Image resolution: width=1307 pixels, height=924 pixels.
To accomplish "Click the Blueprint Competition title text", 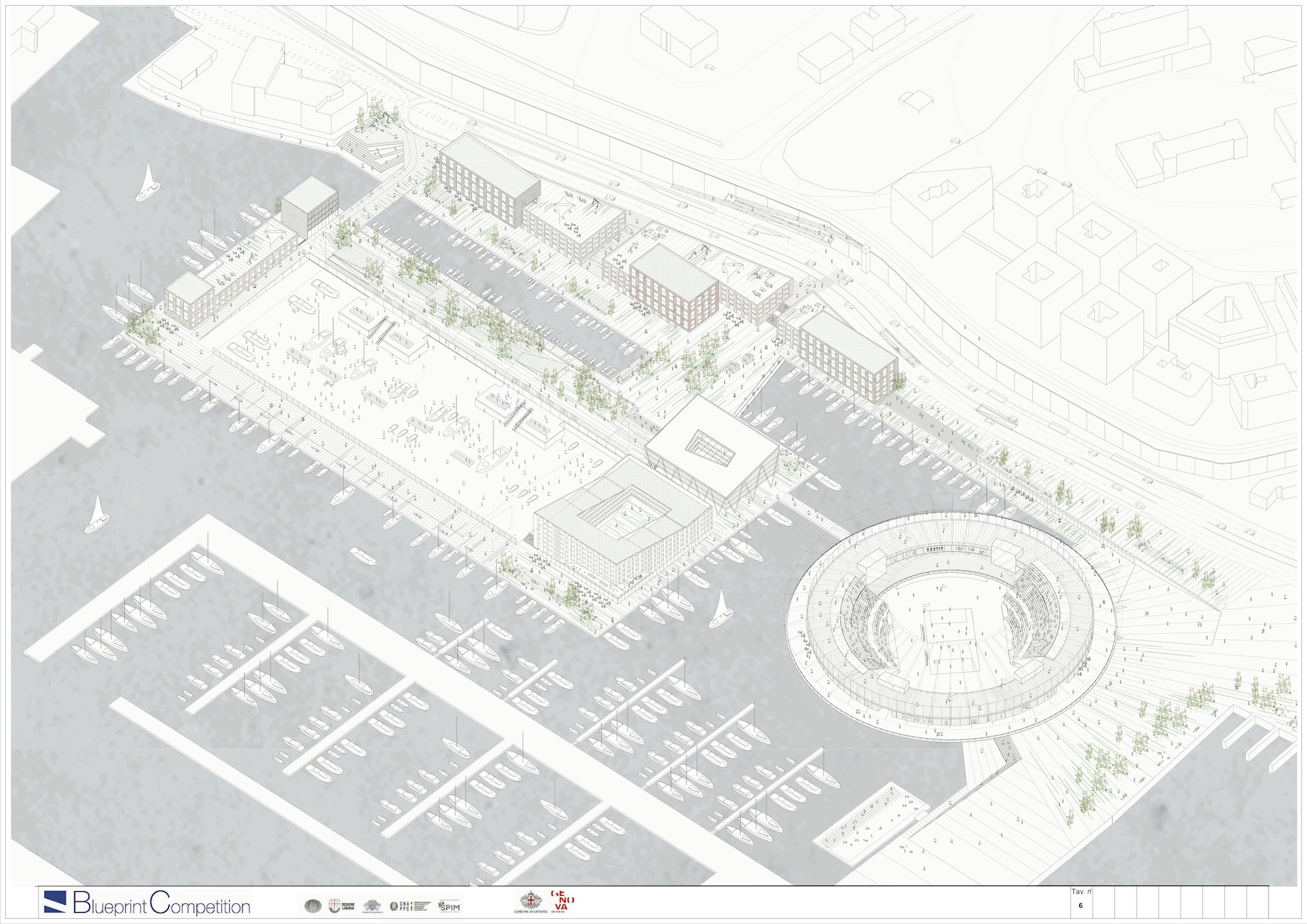I will point(161,905).
